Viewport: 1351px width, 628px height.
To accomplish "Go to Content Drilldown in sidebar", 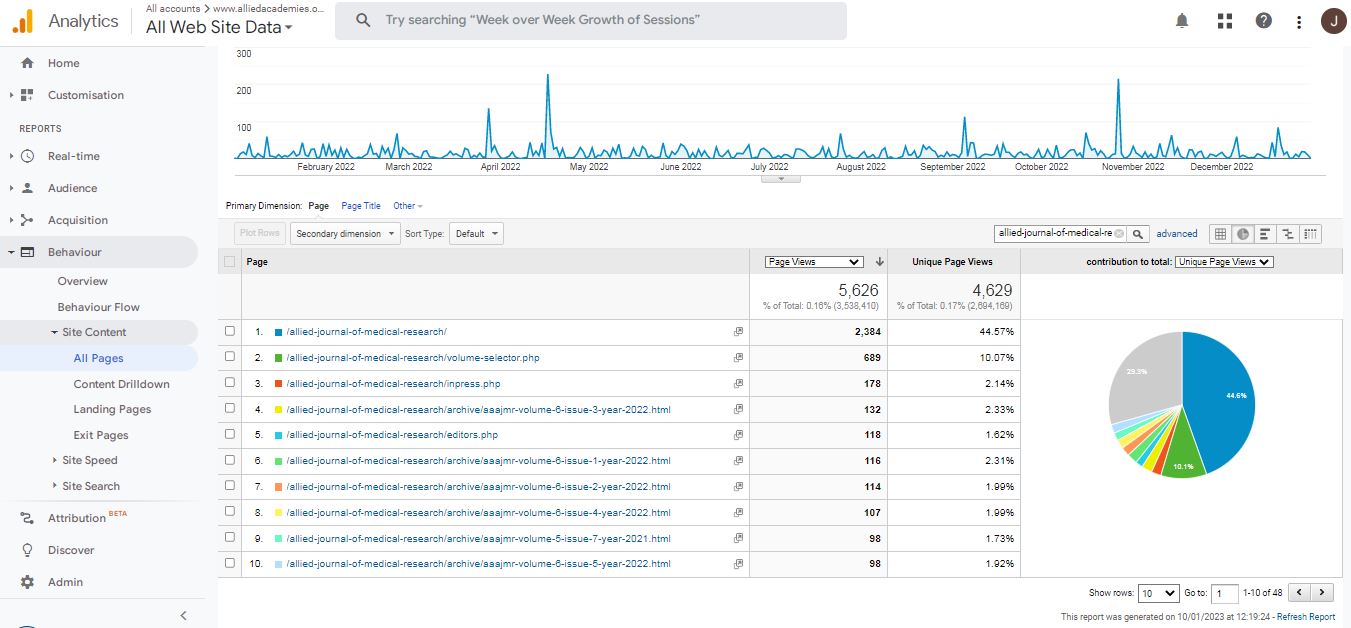I will pos(121,384).
